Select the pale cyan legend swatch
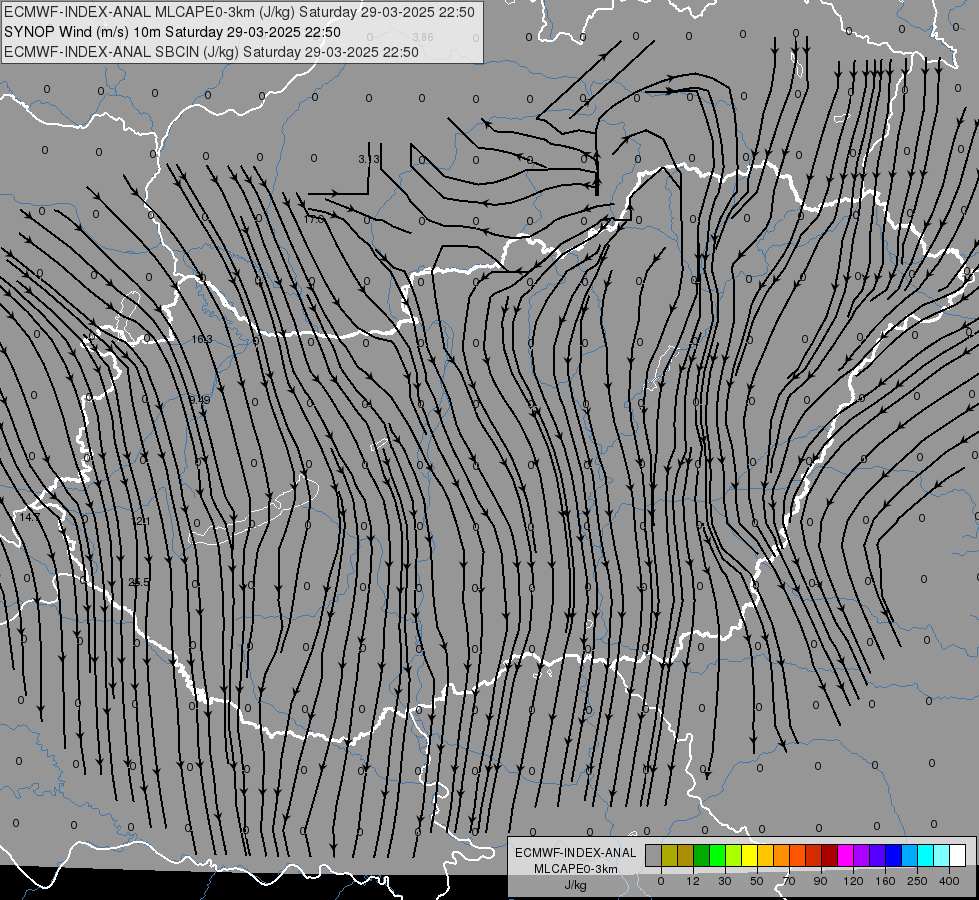The image size is (979, 900). click(x=942, y=855)
